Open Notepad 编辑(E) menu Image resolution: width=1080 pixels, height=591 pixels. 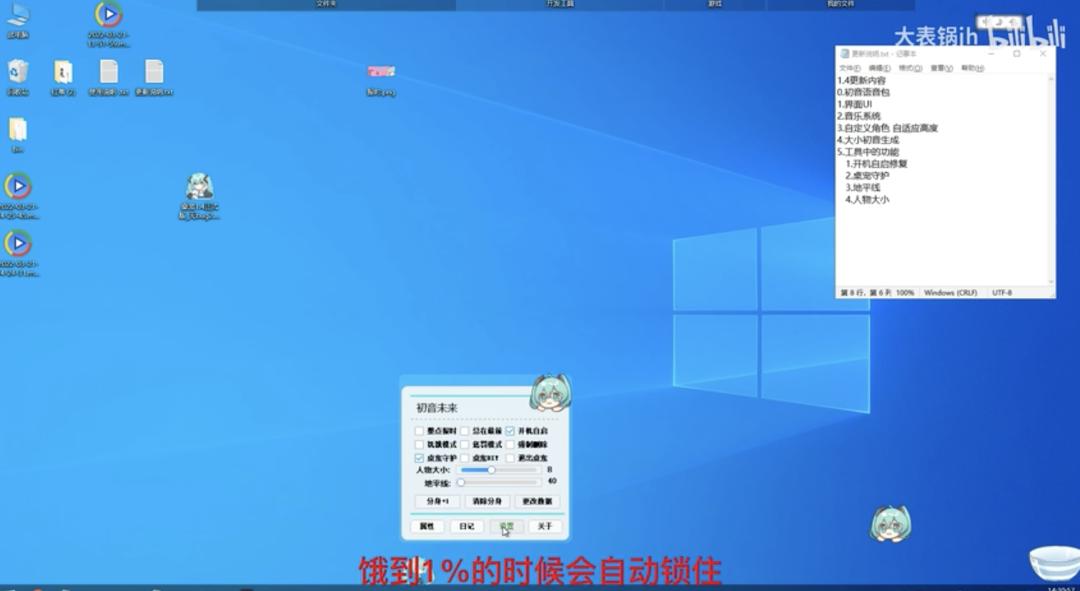tap(879, 68)
